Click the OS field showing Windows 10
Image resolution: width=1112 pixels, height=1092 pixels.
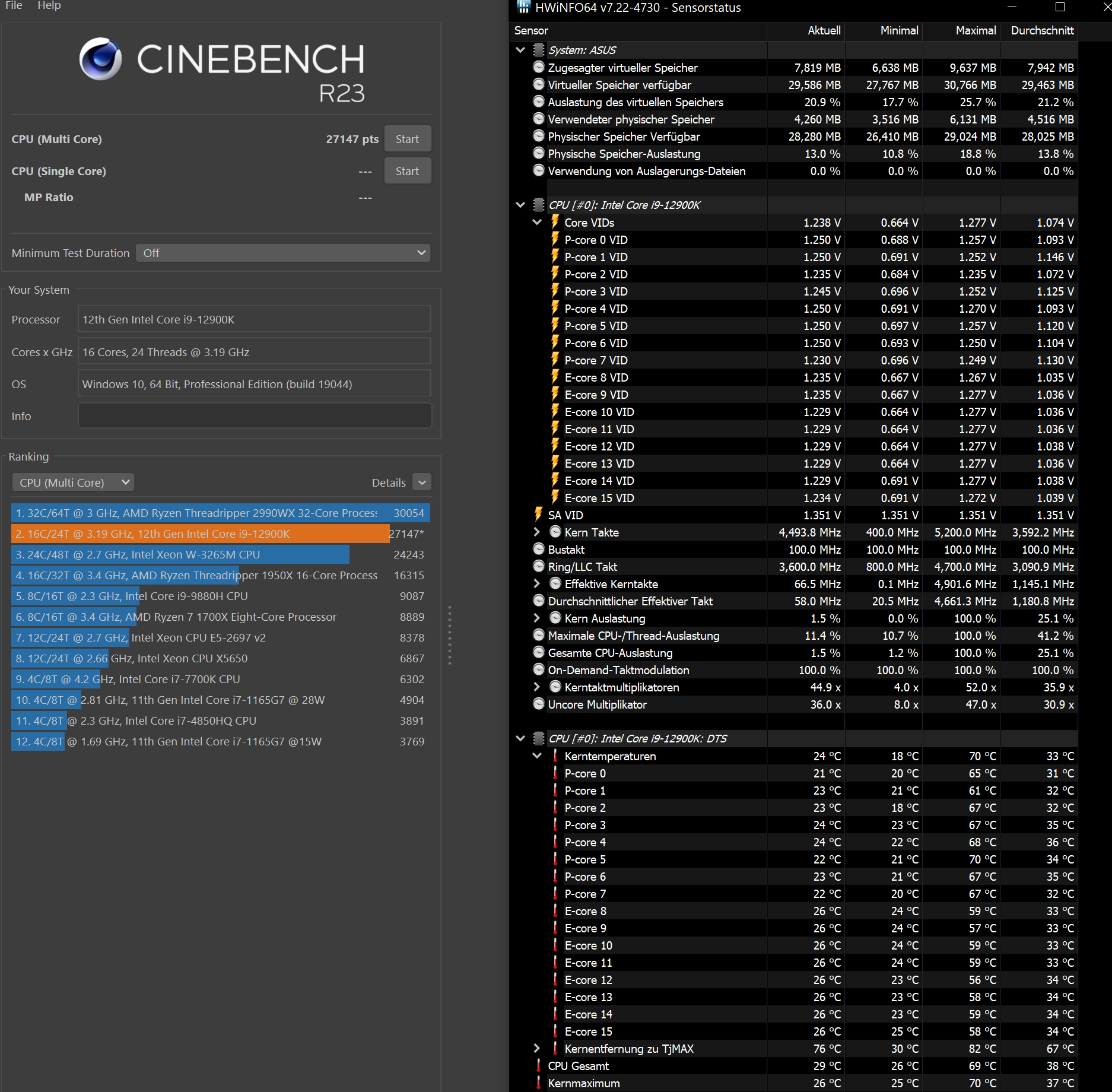255,384
